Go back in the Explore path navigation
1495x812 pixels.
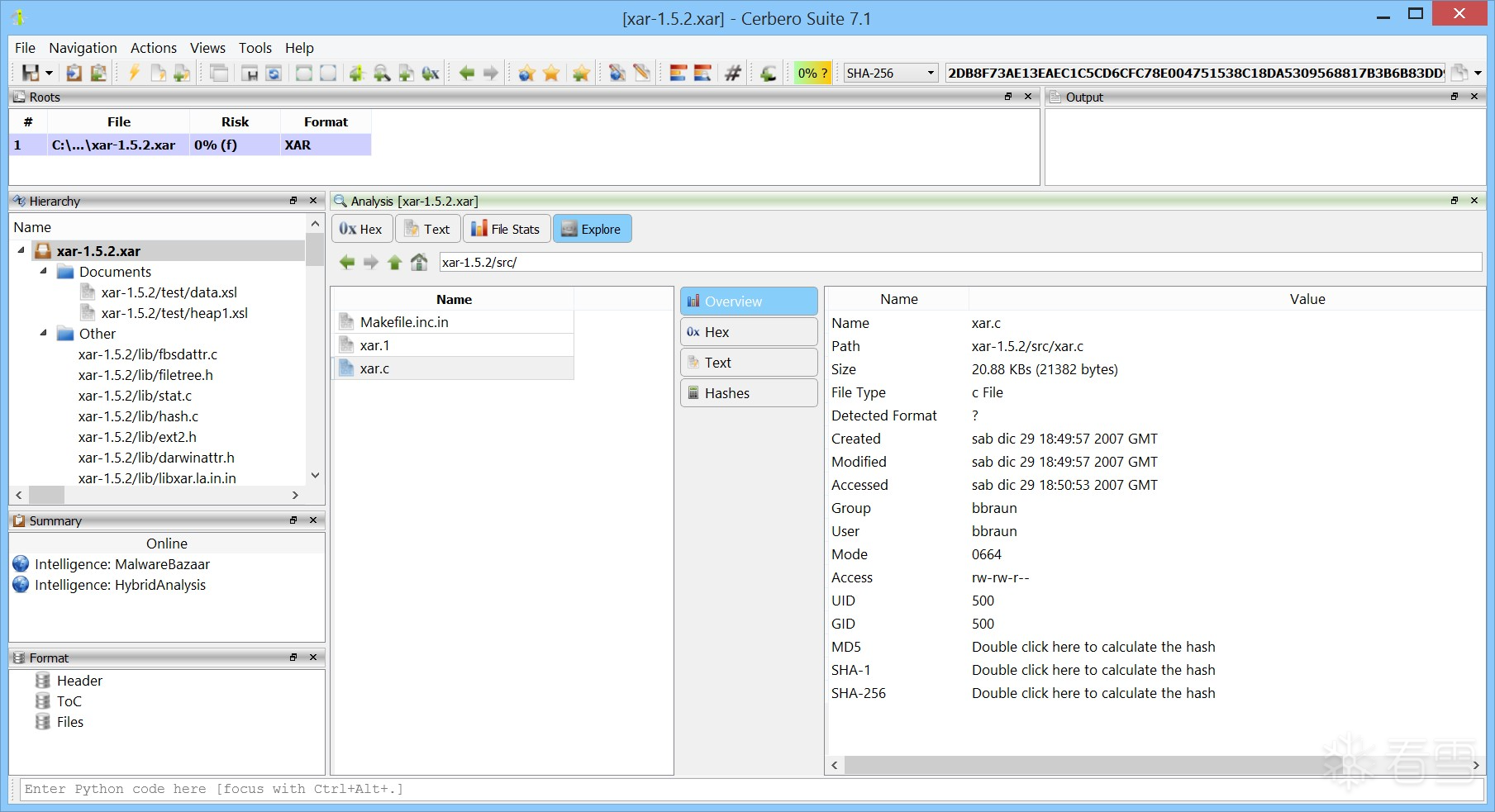pyautogui.click(x=347, y=263)
